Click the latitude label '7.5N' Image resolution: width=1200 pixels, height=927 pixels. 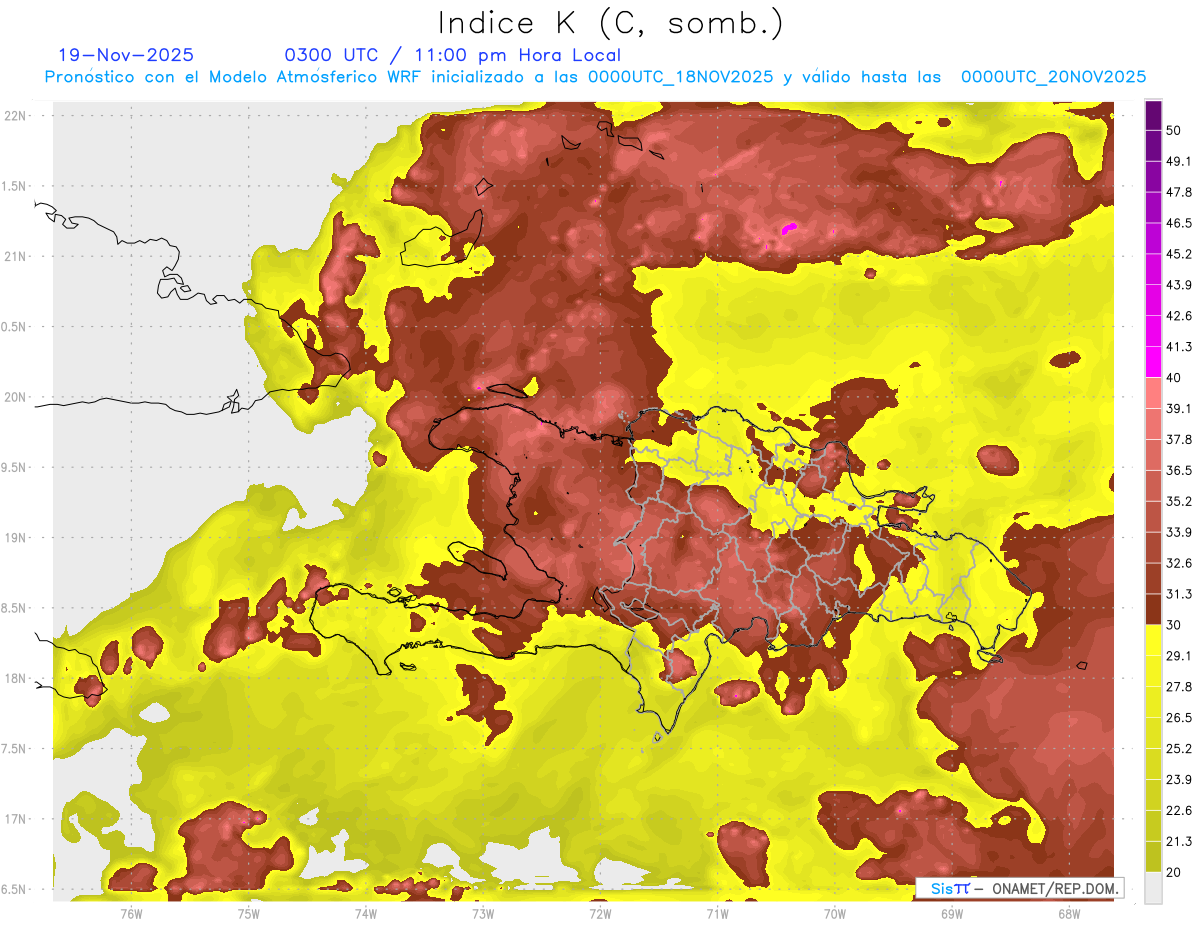15,749
